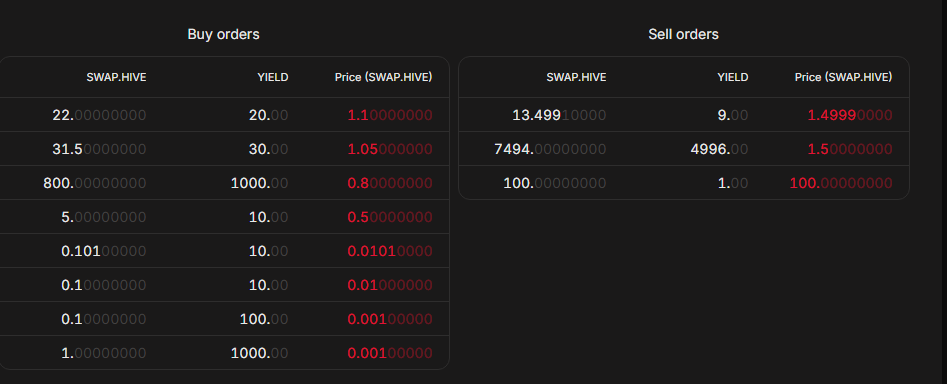
Task: Click buy amount 800.00000000 SWAP.HIVE
Action: 95,183
